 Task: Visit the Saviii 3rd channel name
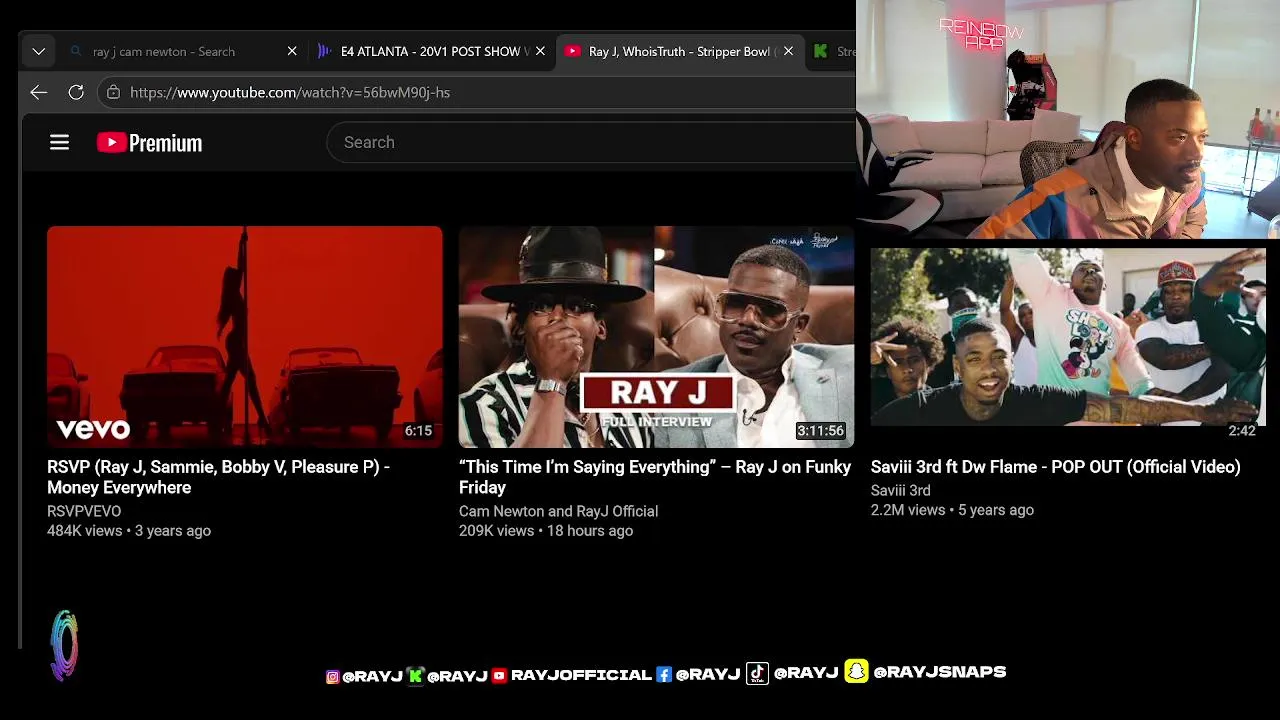pos(900,490)
